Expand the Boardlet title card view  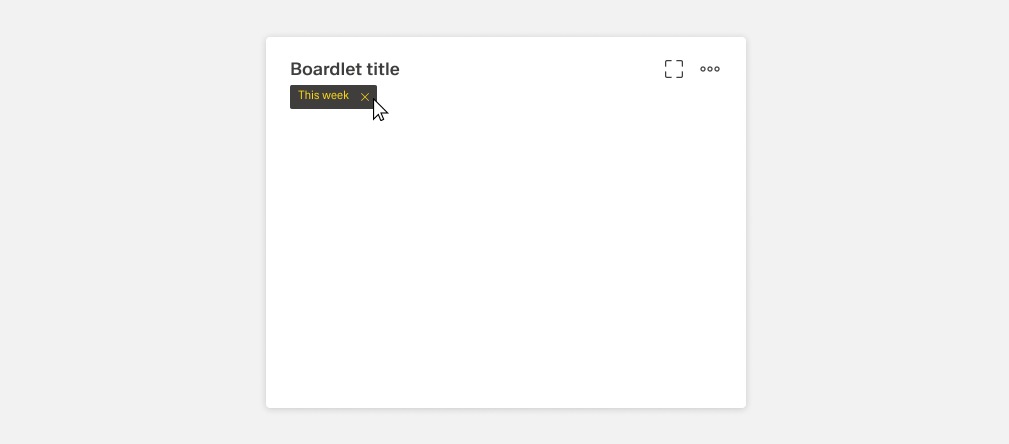click(x=674, y=69)
